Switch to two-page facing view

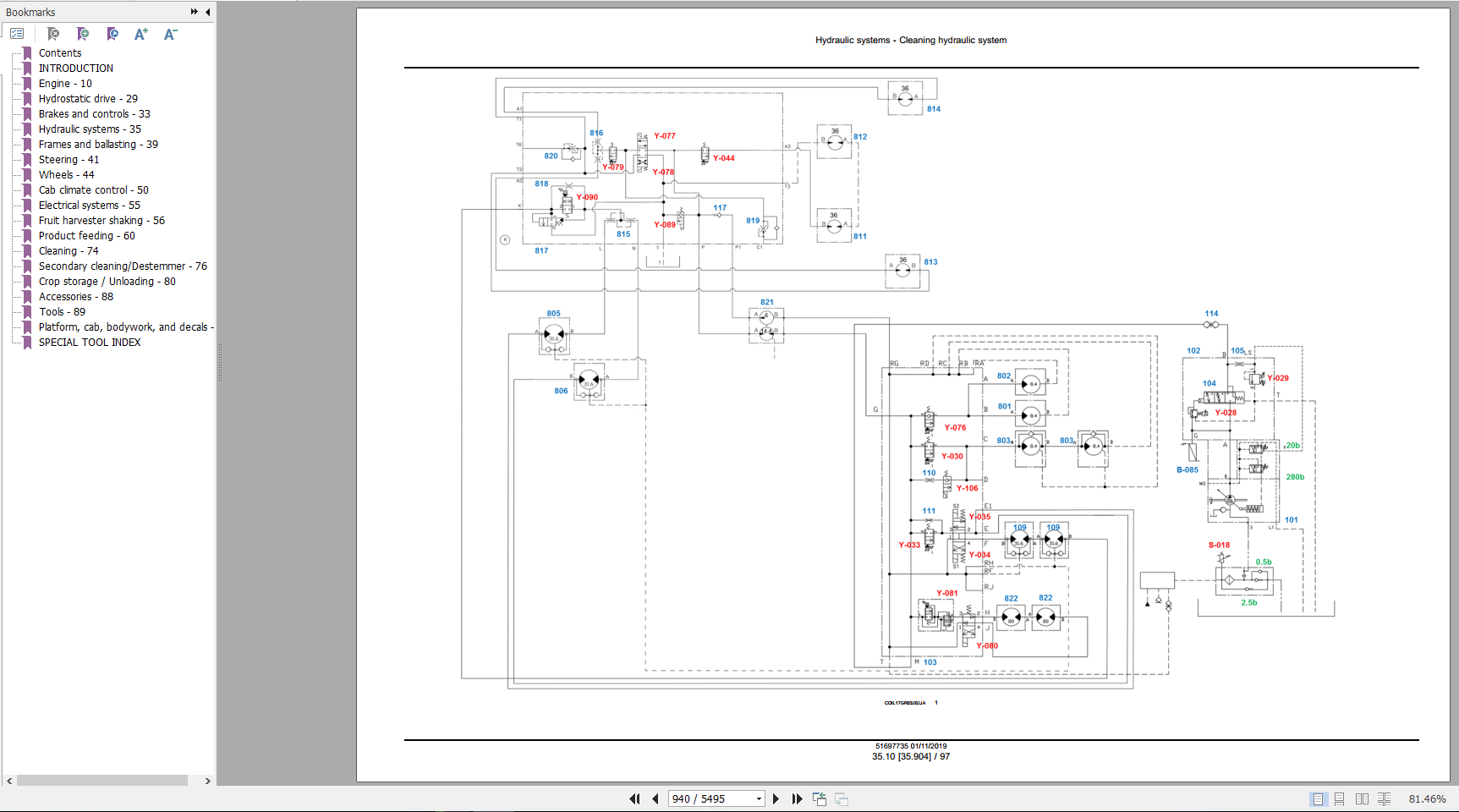click(1362, 798)
